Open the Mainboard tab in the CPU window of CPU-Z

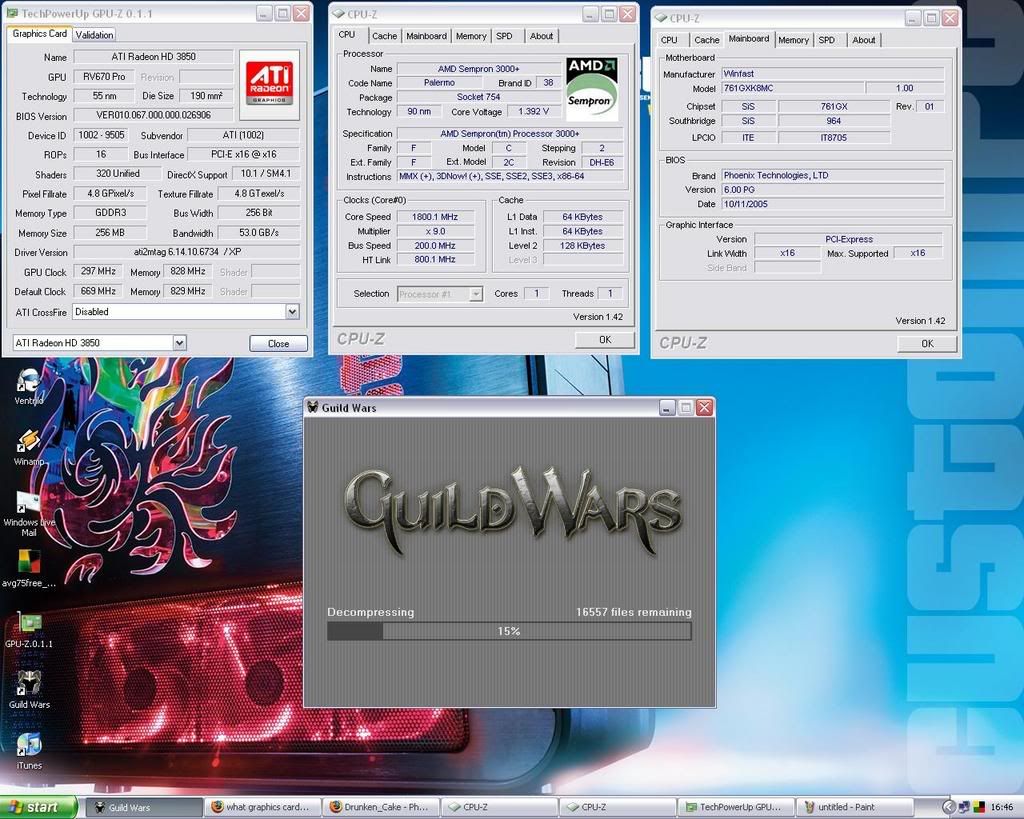(426, 36)
